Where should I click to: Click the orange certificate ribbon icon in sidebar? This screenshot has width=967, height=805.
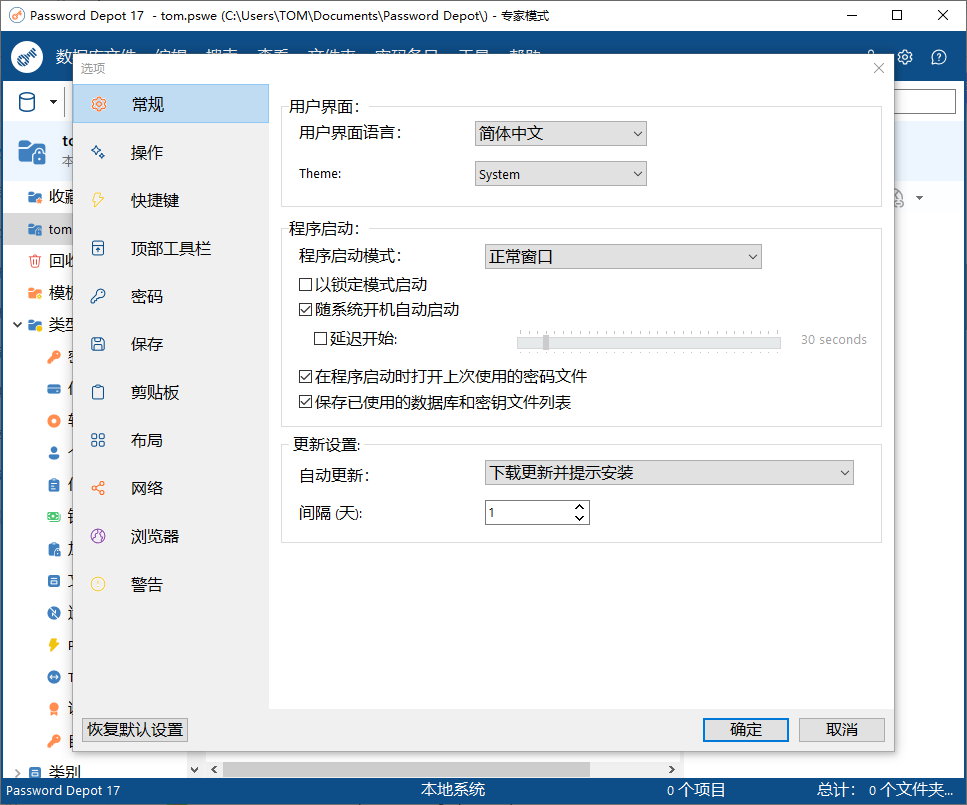click(54, 709)
